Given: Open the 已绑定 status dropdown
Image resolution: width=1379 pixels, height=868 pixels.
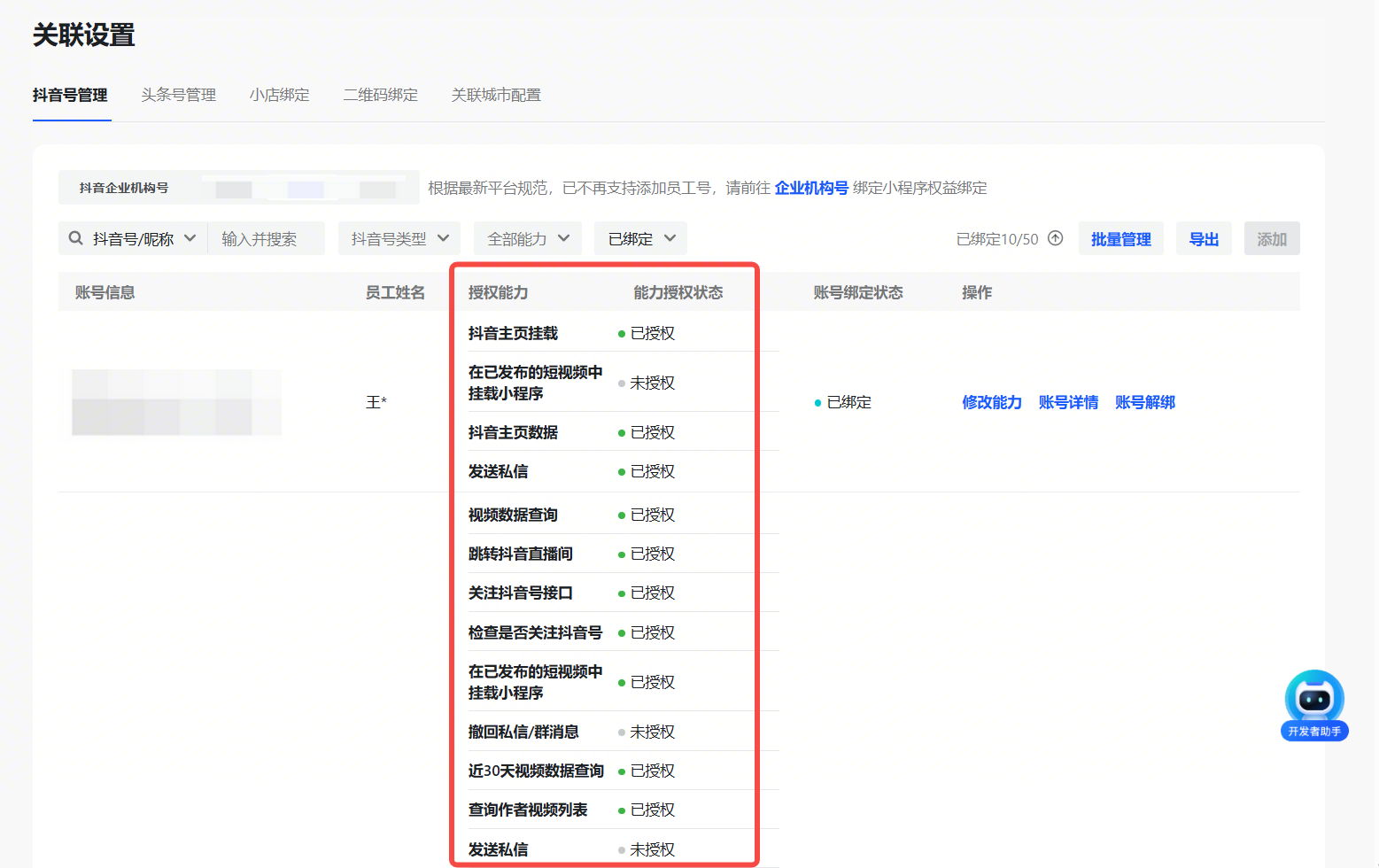Looking at the screenshot, I should (640, 239).
